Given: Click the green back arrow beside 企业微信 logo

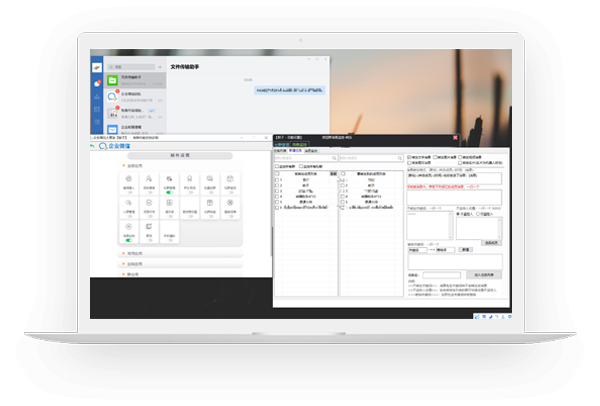Looking at the screenshot, I should pyautogui.click(x=92, y=146).
